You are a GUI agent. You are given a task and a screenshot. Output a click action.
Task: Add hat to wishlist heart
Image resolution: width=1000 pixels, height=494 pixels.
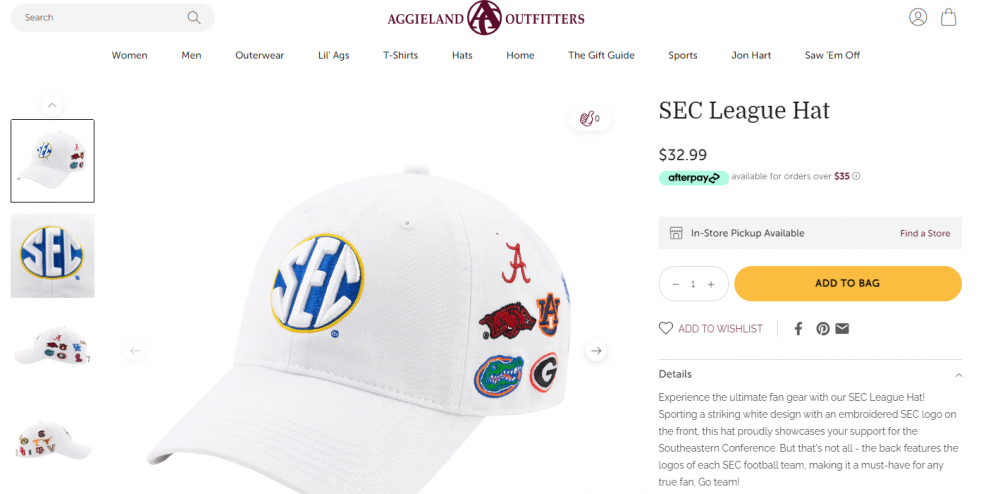666,328
